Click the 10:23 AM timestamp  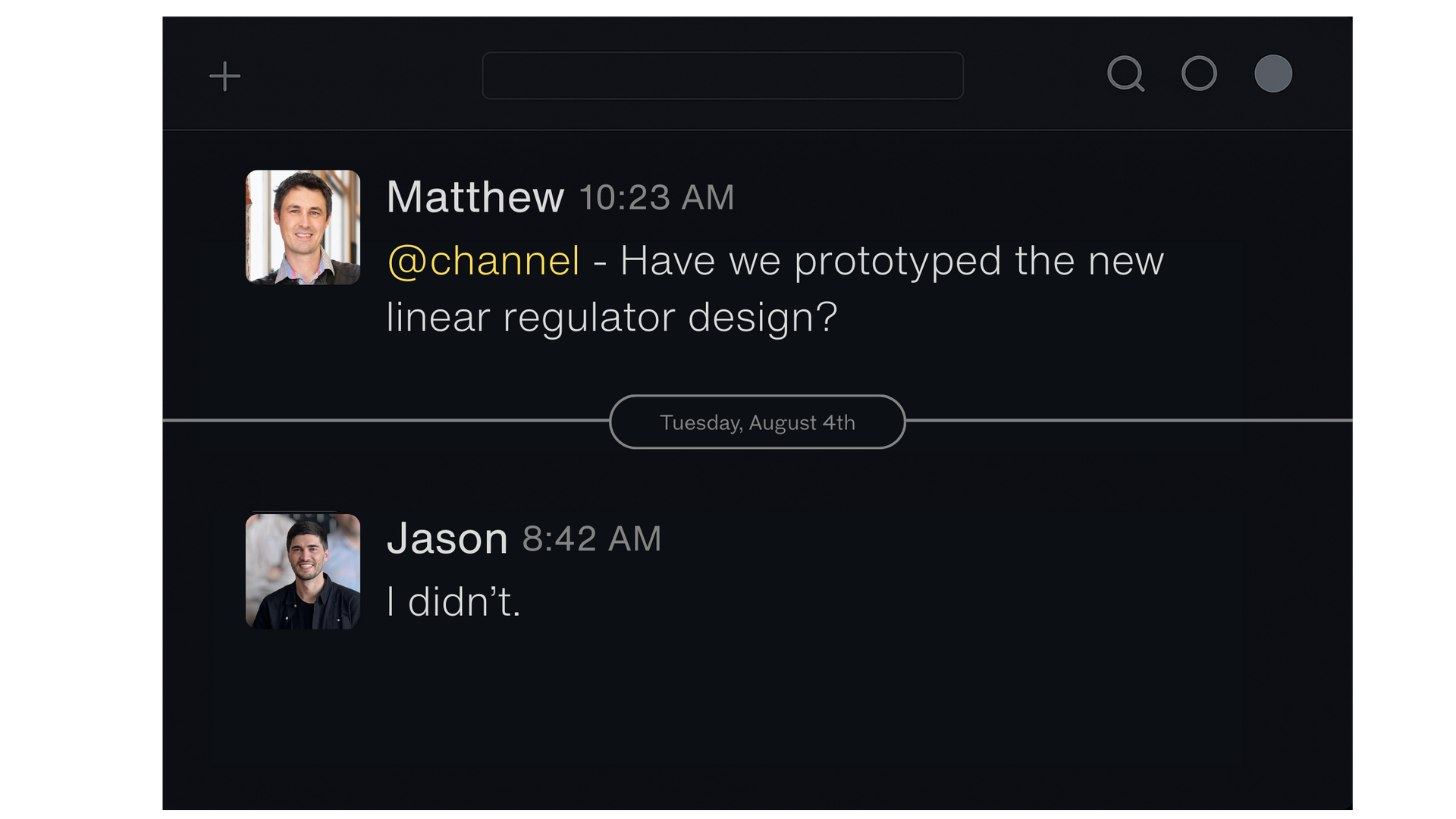657,198
